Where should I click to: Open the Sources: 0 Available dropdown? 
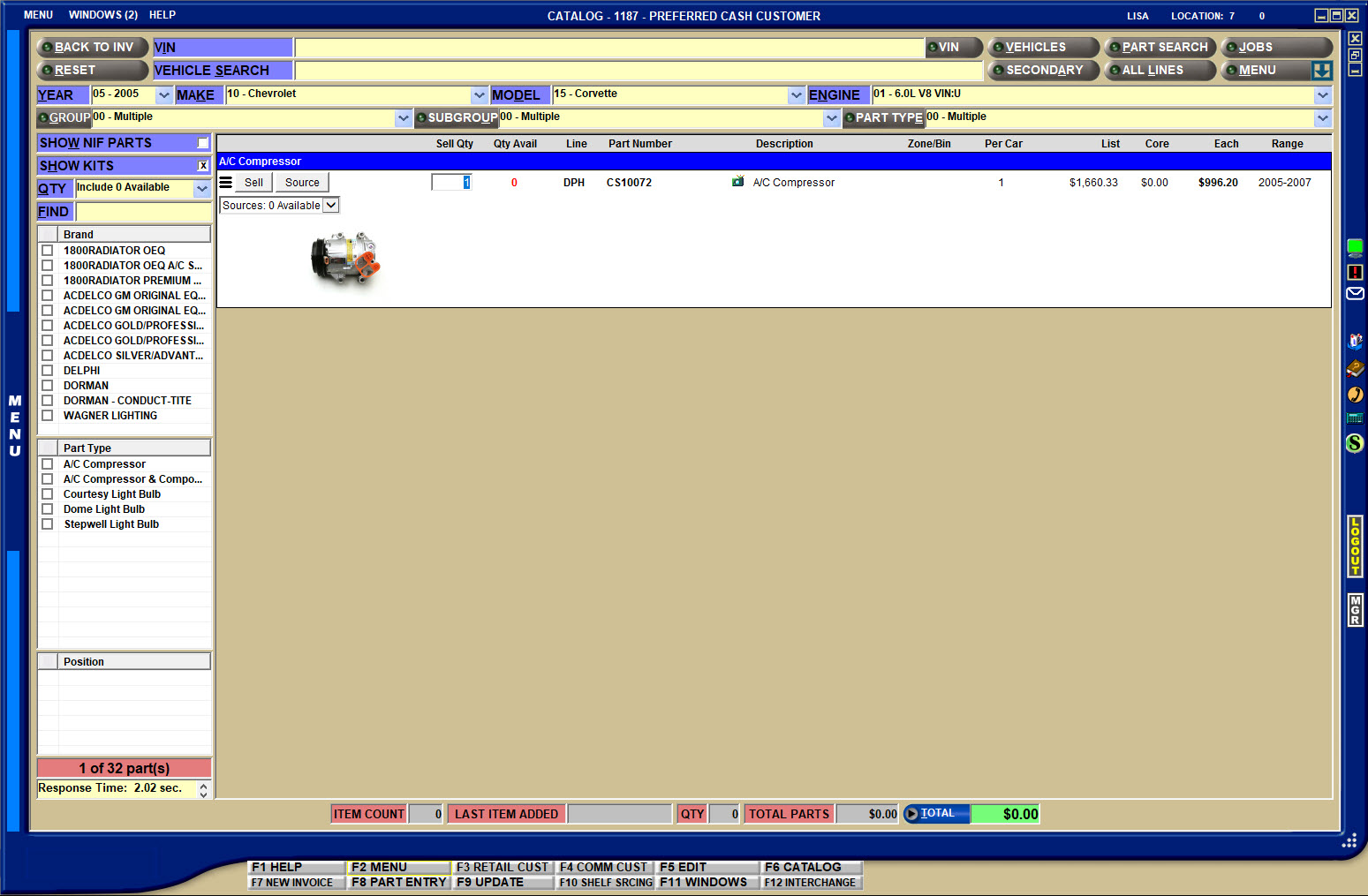[331, 206]
